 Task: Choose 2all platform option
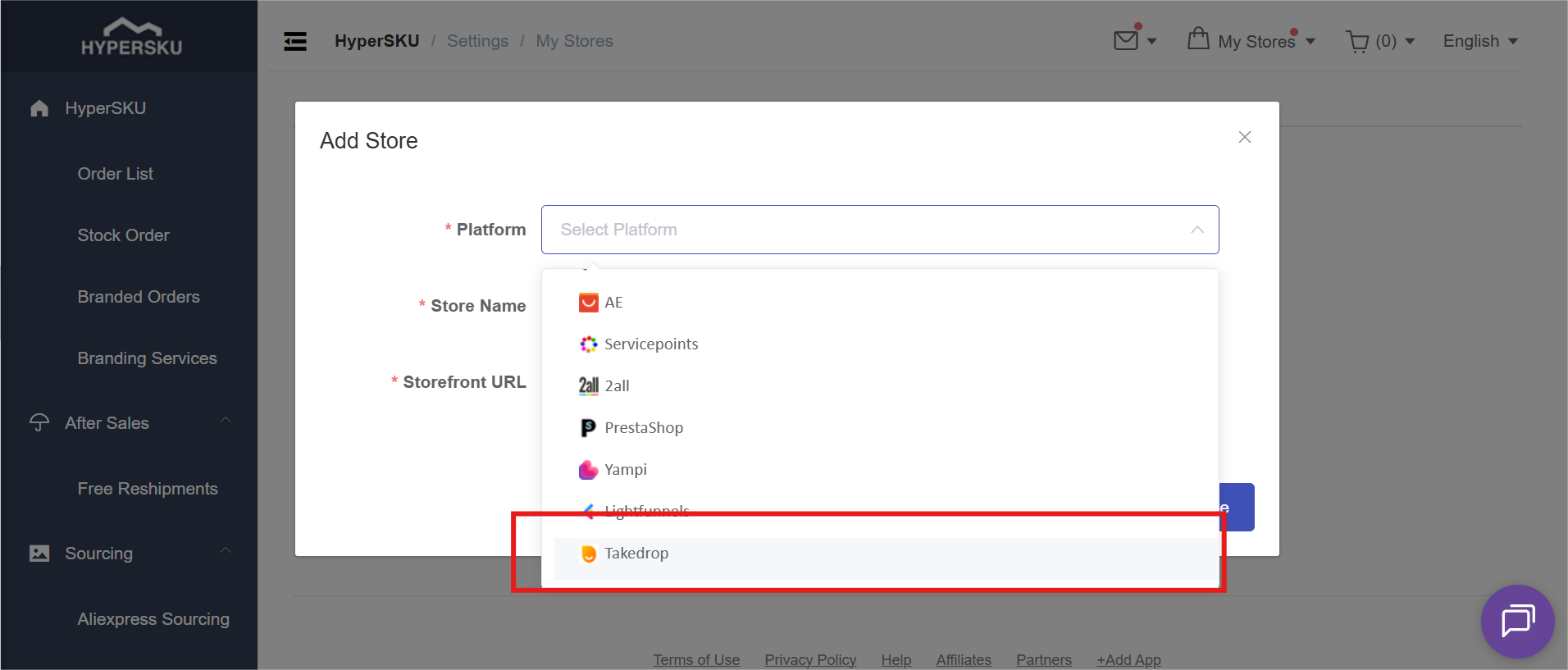[x=880, y=386]
